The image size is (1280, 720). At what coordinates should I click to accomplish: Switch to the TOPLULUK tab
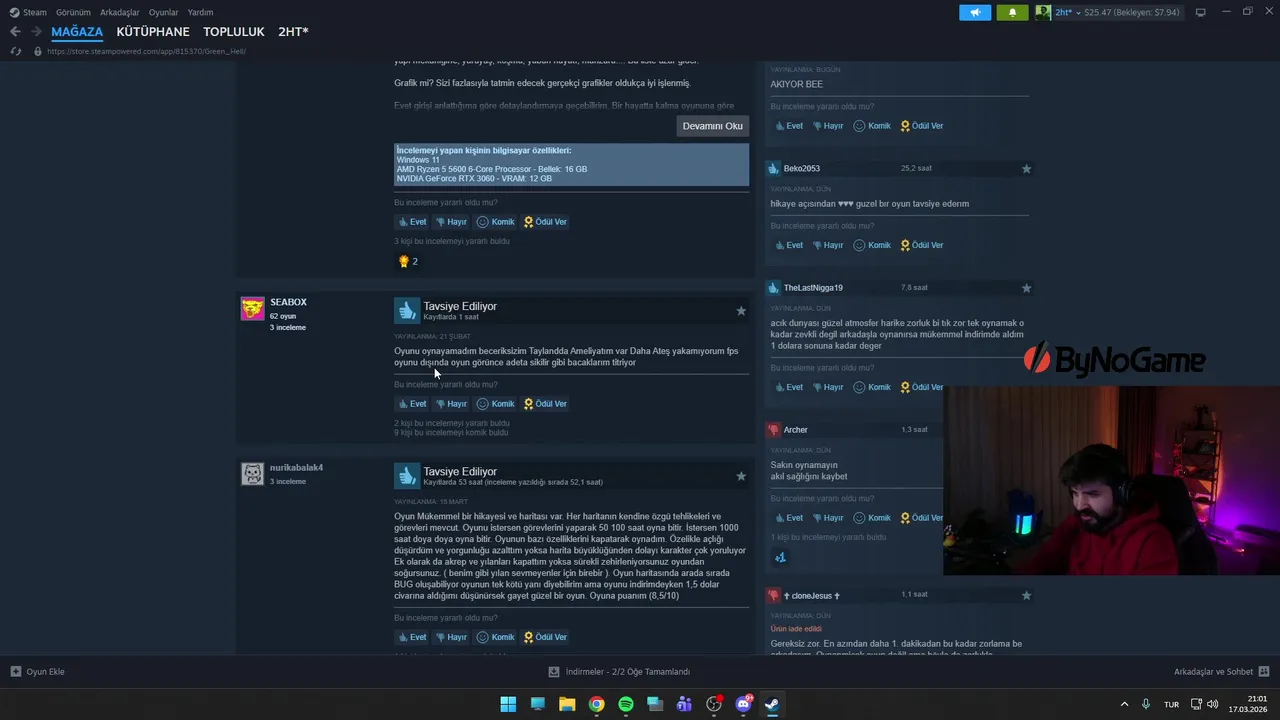234,32
